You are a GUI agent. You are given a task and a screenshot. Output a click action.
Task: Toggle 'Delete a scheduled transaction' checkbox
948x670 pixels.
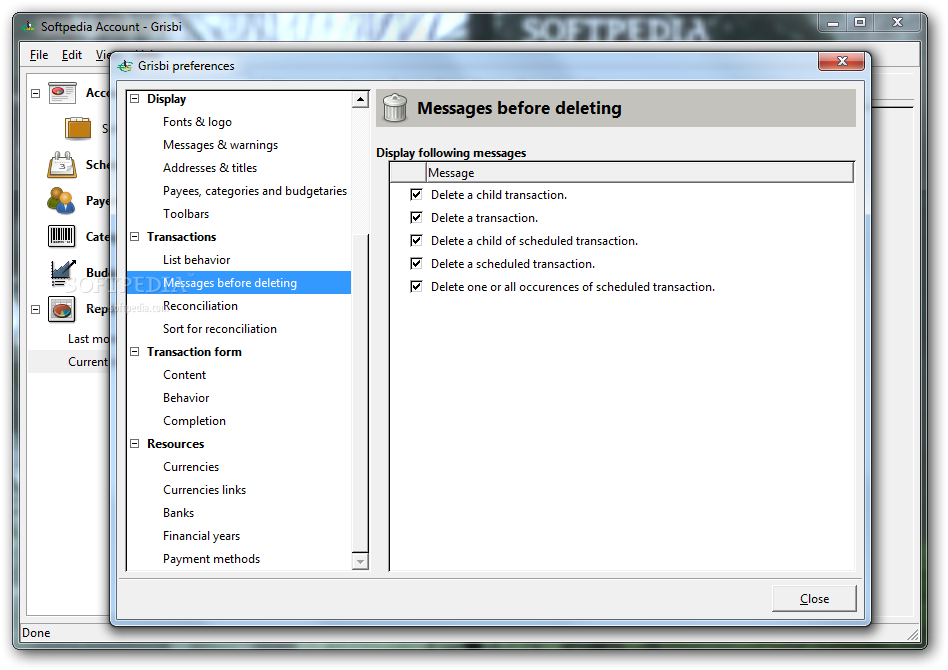point(416,263)
